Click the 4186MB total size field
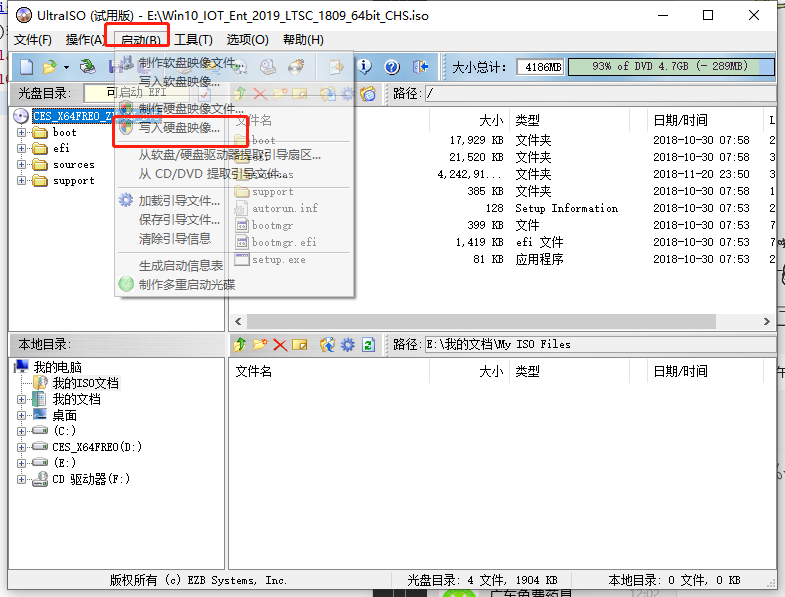785x597 pixels. pyautogui.click(x=540, y=67)
